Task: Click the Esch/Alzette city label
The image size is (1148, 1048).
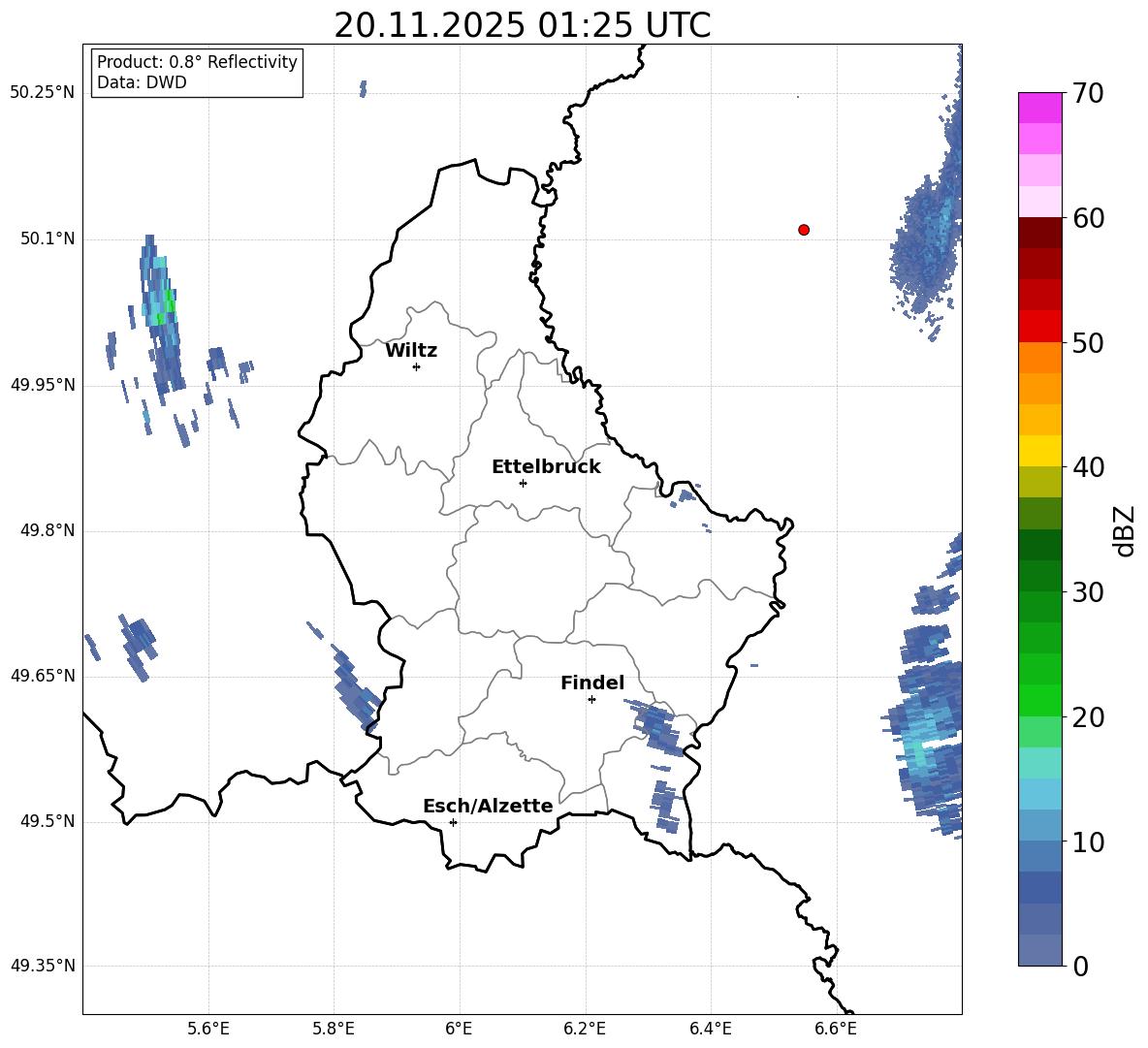Action: point(488,806)
